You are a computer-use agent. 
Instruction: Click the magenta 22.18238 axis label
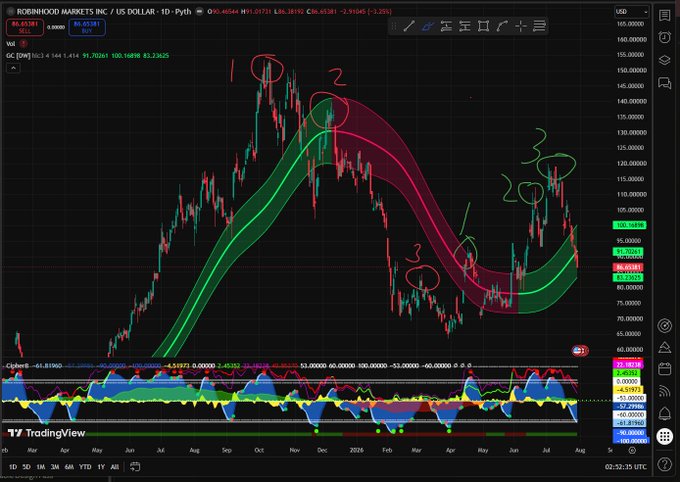coord(627,365)
